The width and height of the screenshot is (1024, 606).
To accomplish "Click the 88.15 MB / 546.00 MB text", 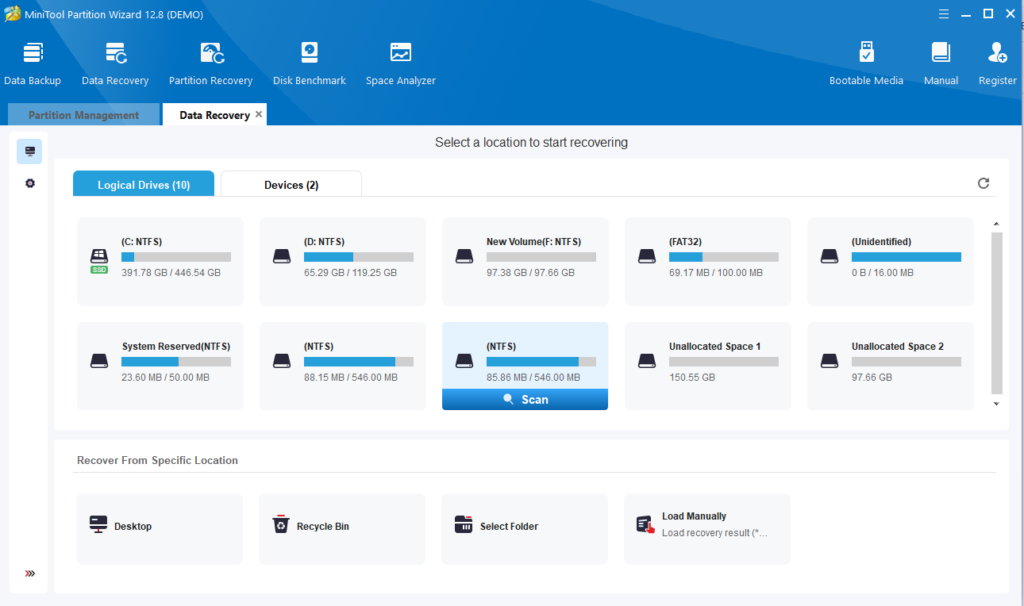I will click(351, 377).
